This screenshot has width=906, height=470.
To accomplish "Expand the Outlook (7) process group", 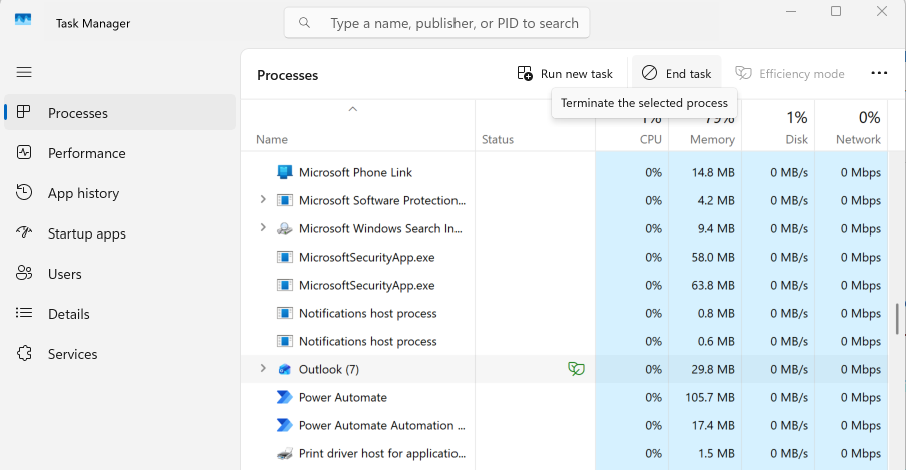I will 263,369.
